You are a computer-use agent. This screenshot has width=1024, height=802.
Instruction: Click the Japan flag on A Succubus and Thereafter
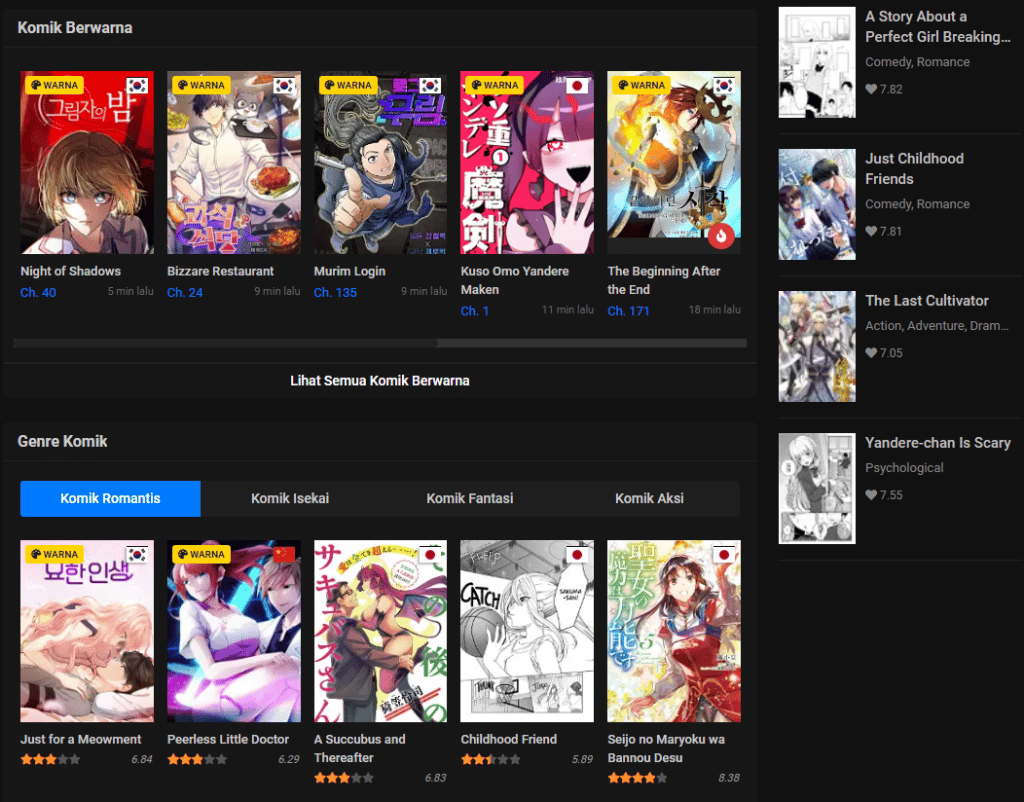[430, 554]
